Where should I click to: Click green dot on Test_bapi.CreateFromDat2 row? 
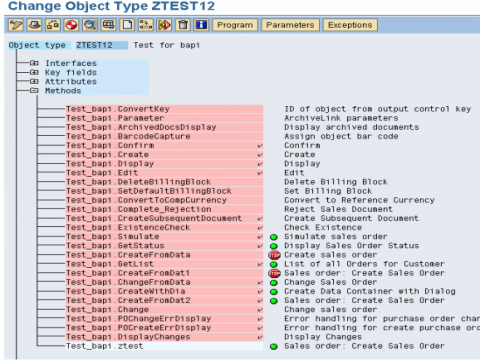click(274, 301)
